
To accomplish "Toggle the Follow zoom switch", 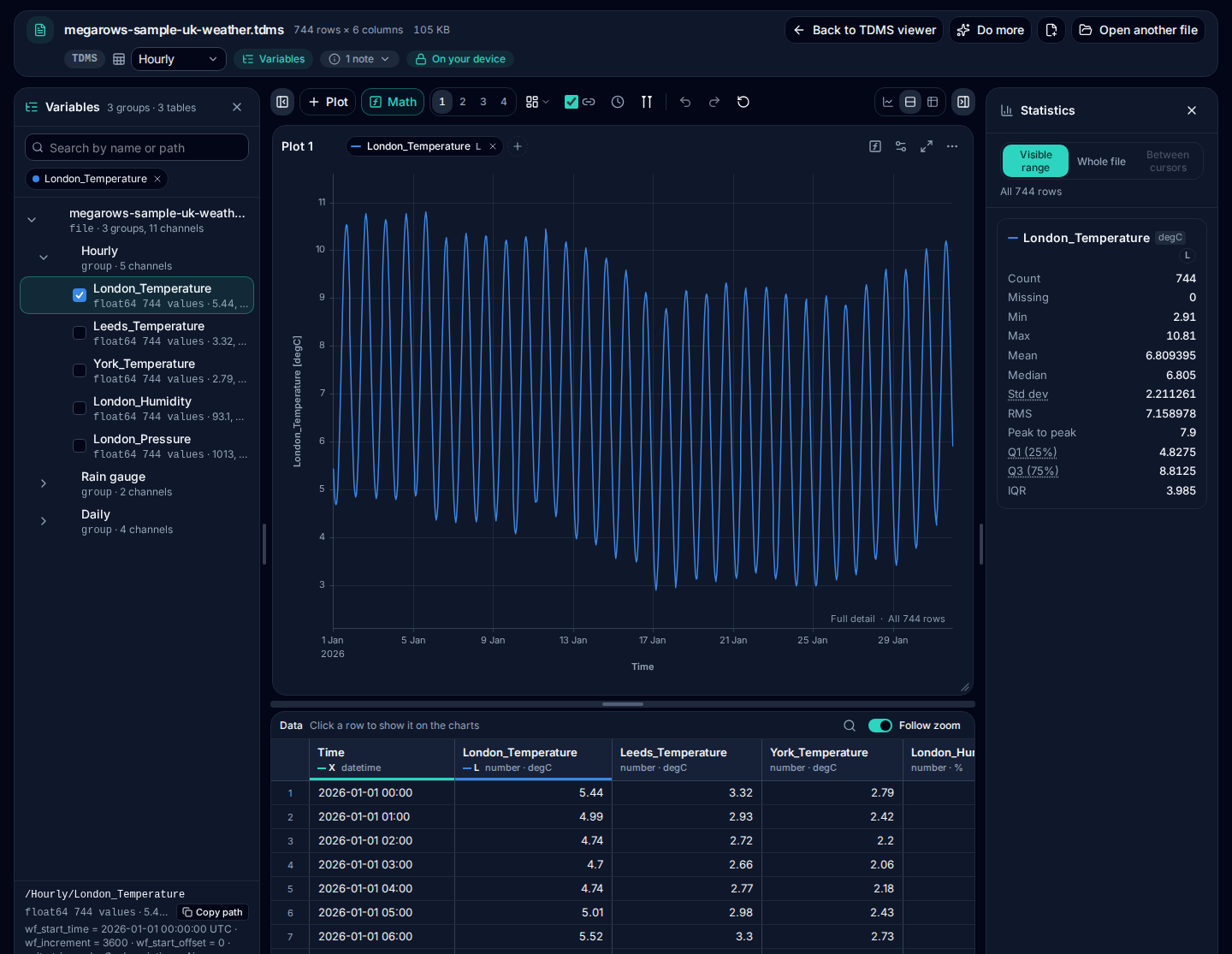I will click(x=880, y=726).
